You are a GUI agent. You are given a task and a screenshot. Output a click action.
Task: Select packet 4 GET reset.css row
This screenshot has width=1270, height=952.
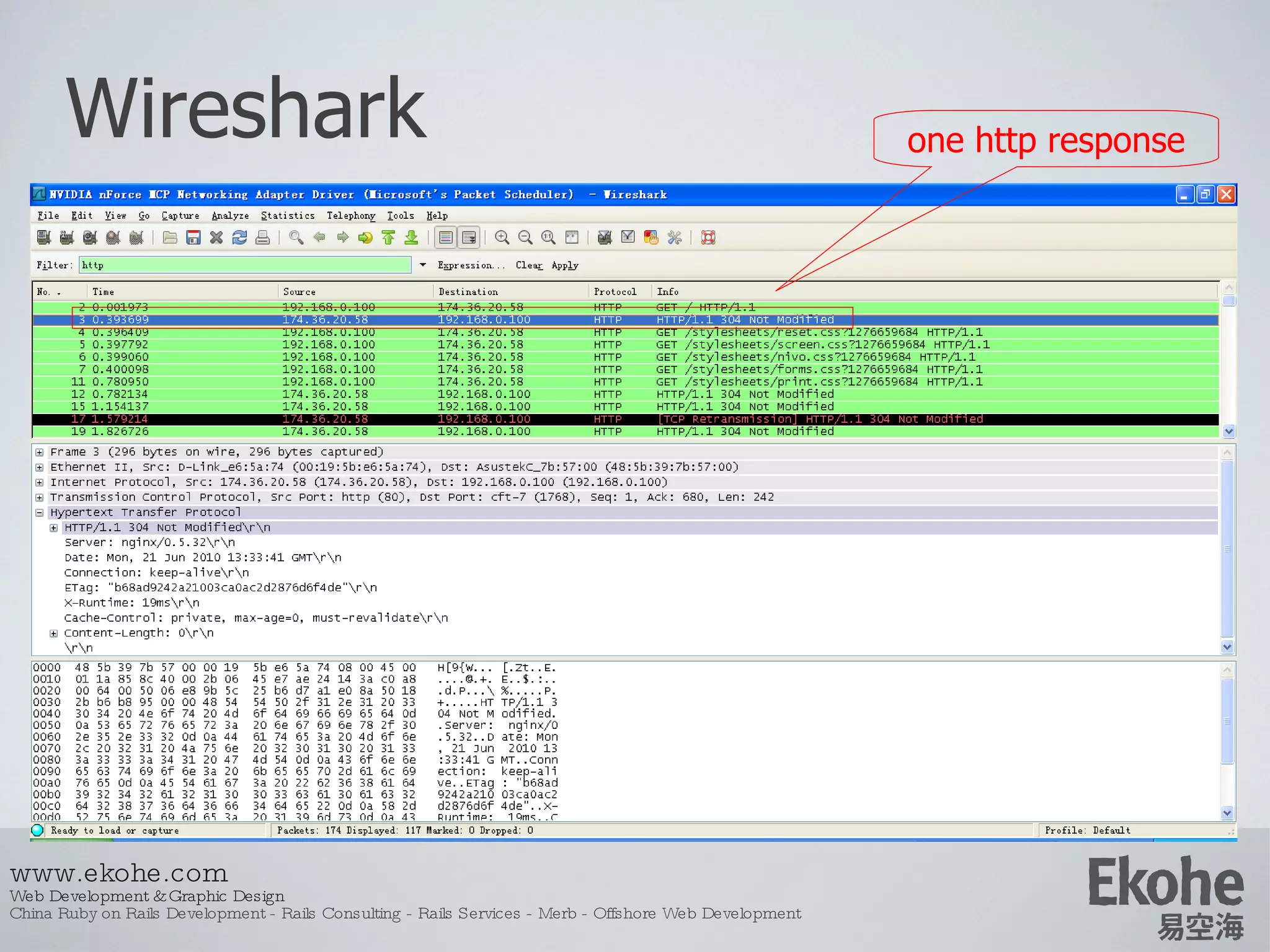[x=625, y=332]
